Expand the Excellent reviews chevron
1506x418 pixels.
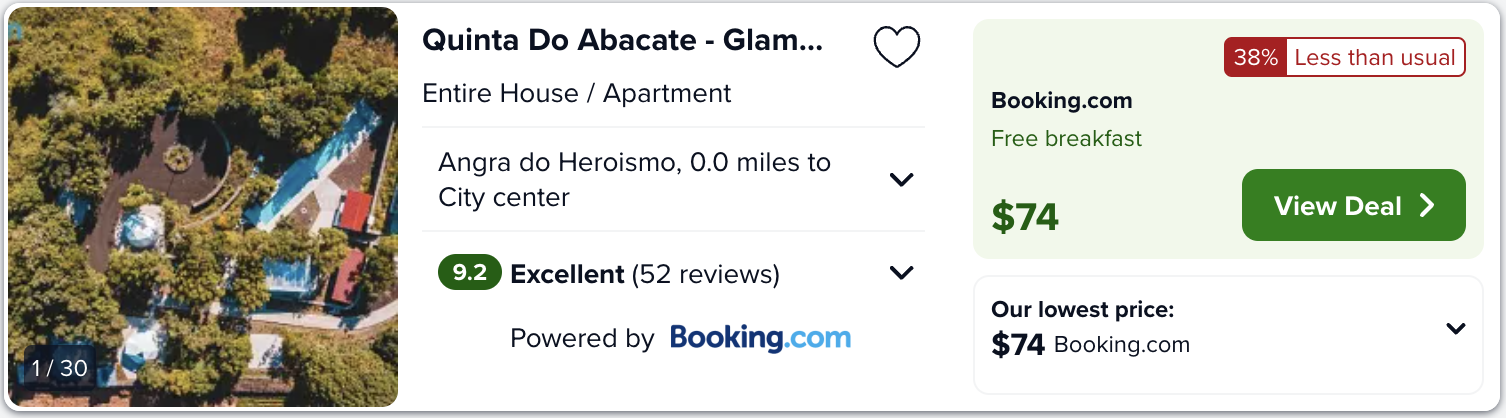902,273
